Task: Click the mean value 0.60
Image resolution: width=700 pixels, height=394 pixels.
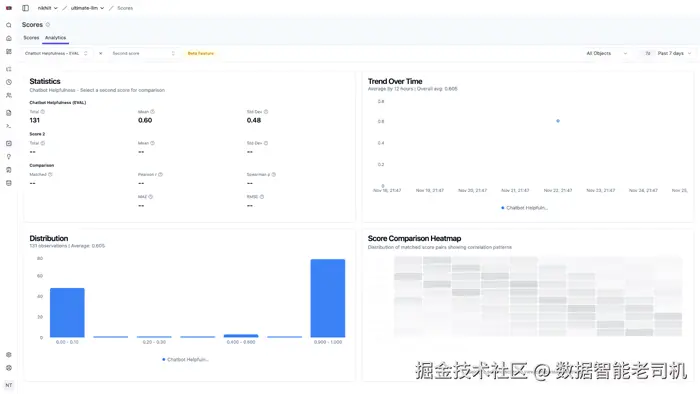Action: 145,120
